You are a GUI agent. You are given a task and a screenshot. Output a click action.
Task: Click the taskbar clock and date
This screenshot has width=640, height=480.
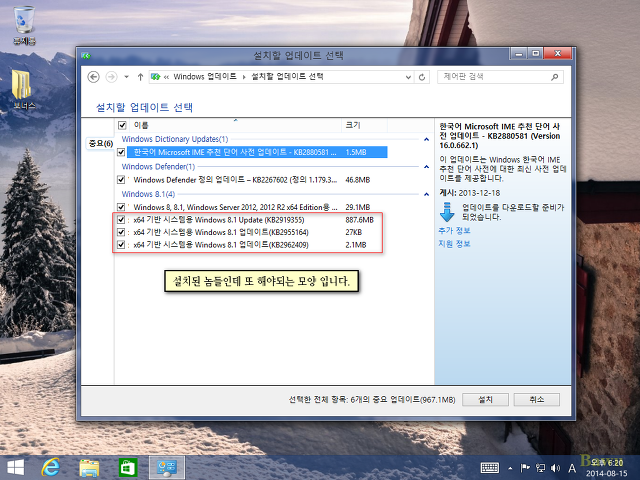pos(607,468)
